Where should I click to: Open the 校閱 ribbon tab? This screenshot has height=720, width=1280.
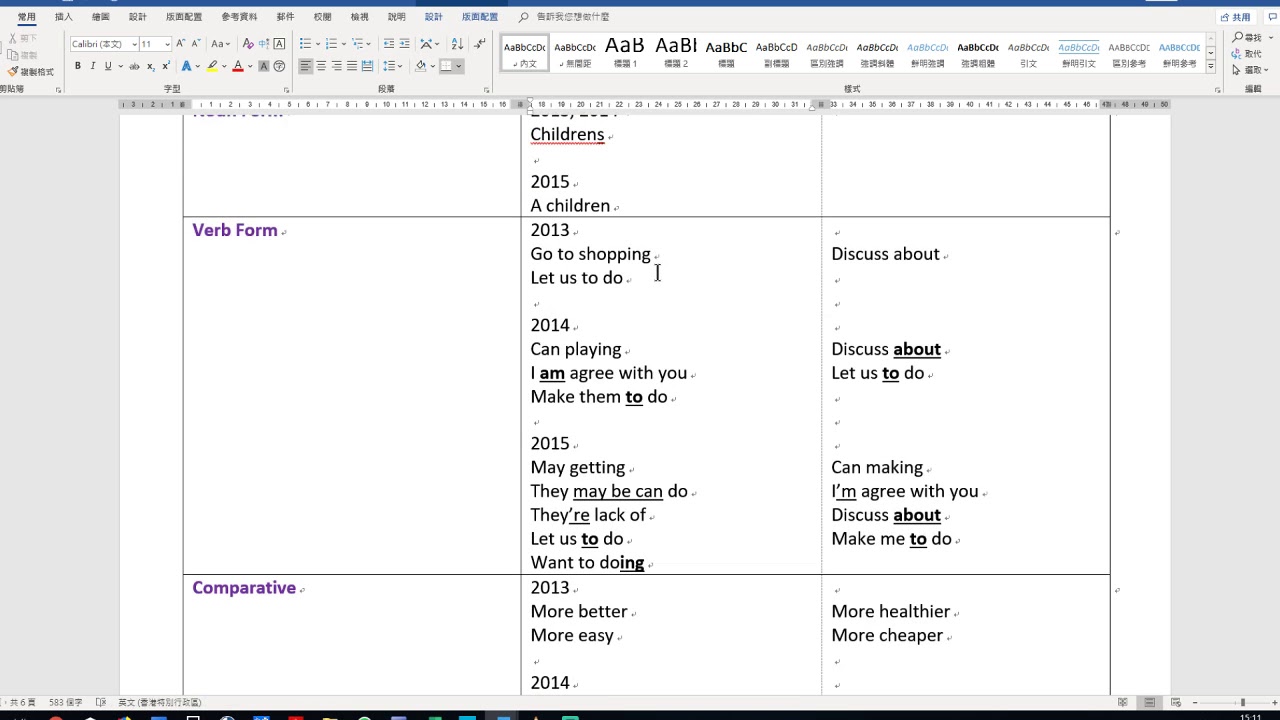coord(322,17)
